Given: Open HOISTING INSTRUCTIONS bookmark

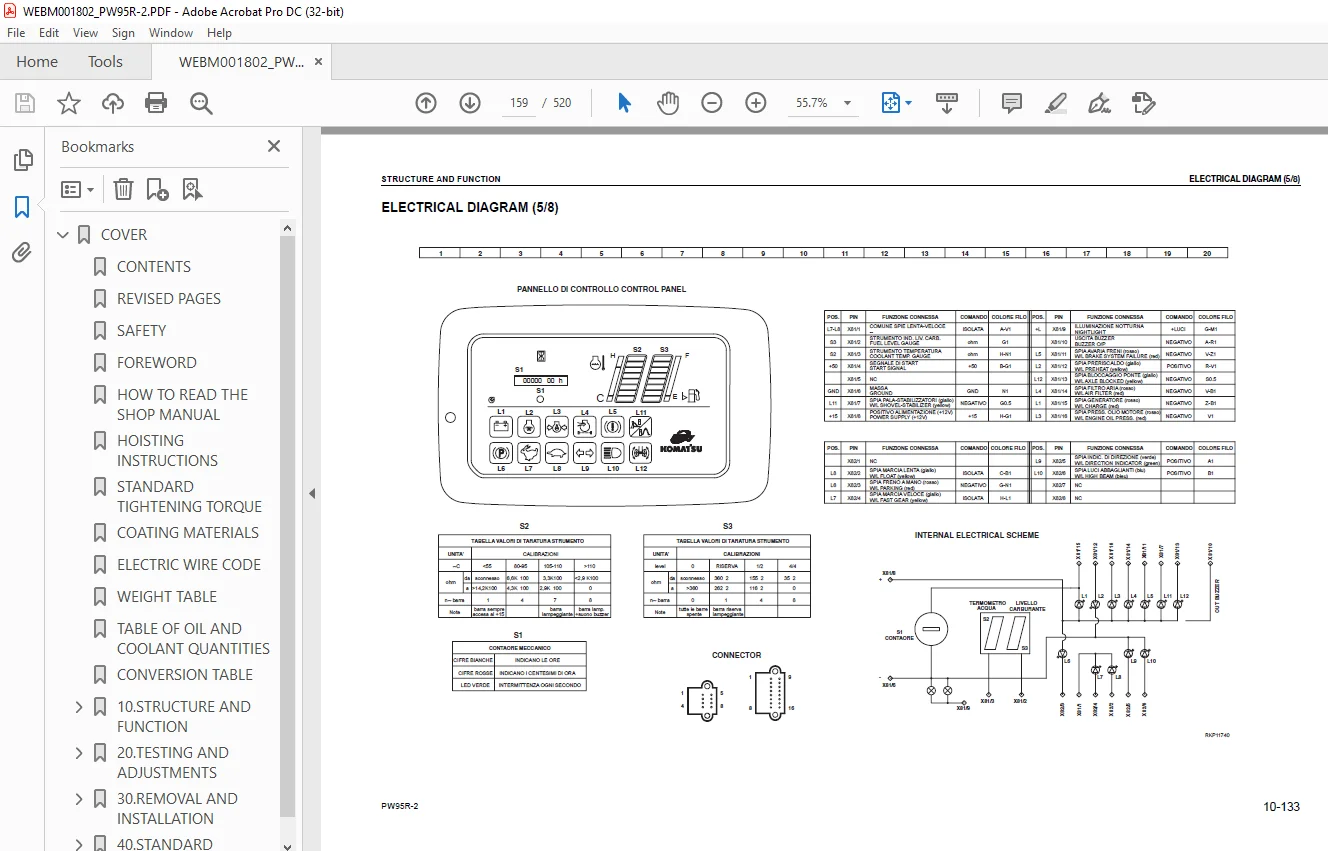Looking at the screenshot, I should click(x=167, y=451).
